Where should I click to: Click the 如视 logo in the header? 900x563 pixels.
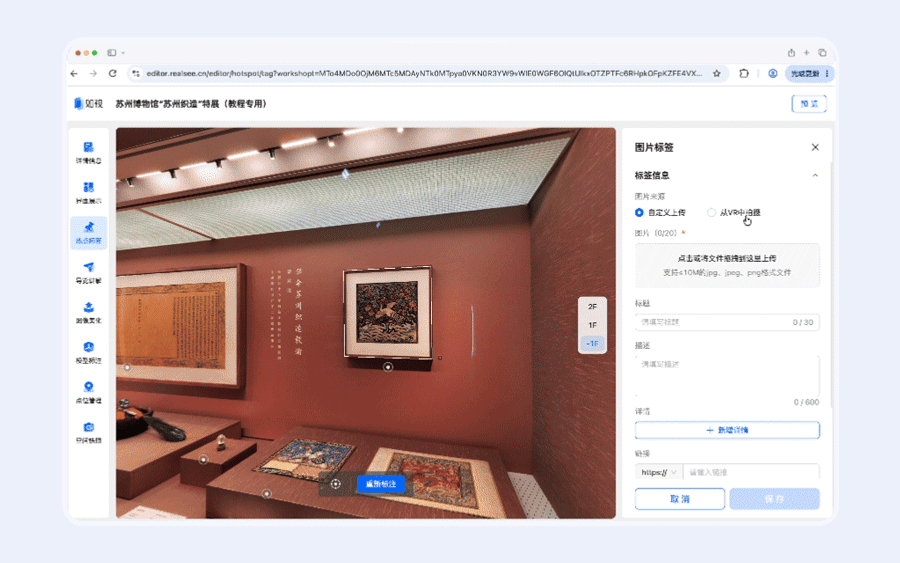88,104
